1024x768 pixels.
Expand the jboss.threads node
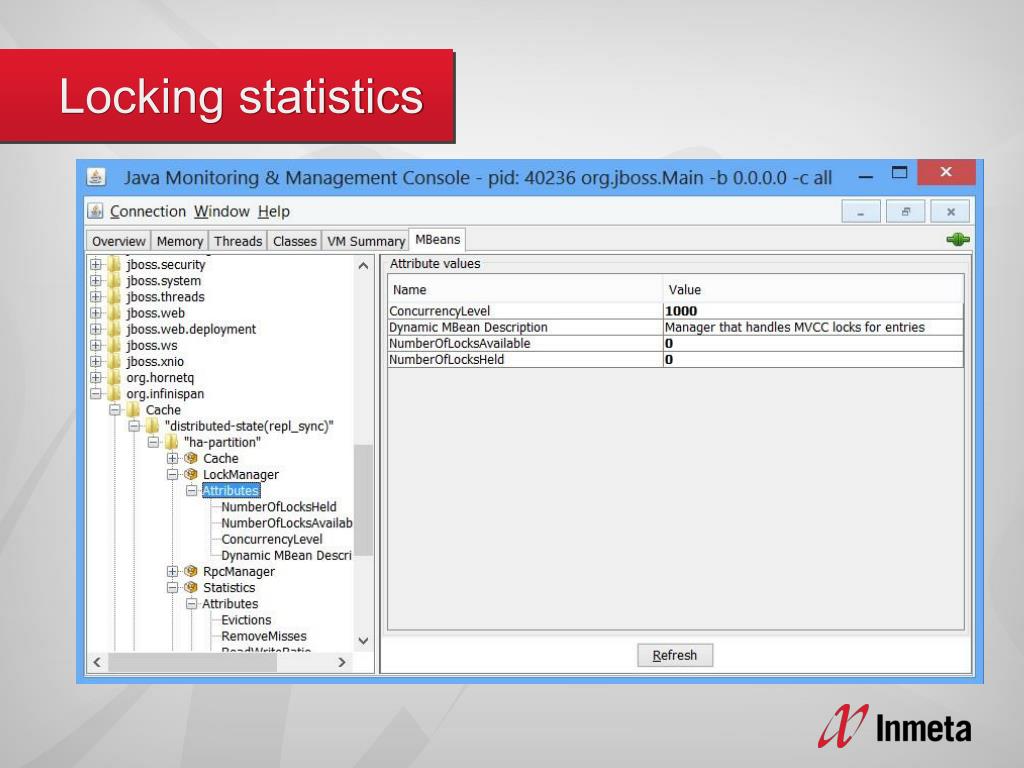point(96,297)
